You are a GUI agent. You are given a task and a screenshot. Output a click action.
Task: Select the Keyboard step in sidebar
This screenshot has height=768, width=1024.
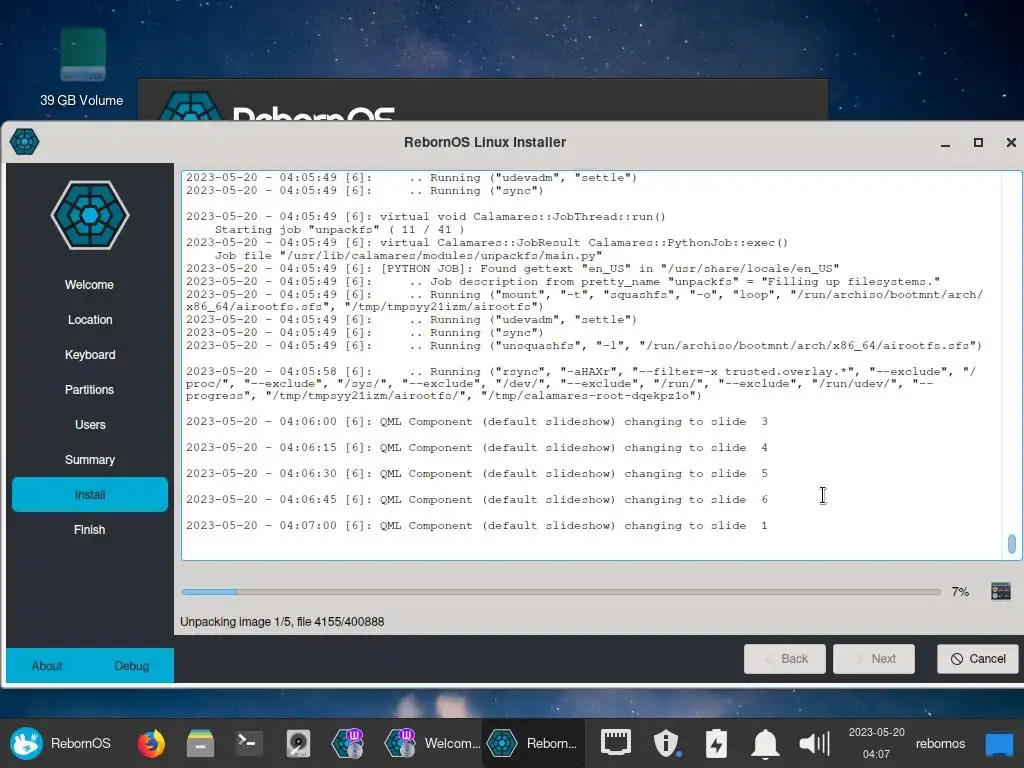click(89, 355)
